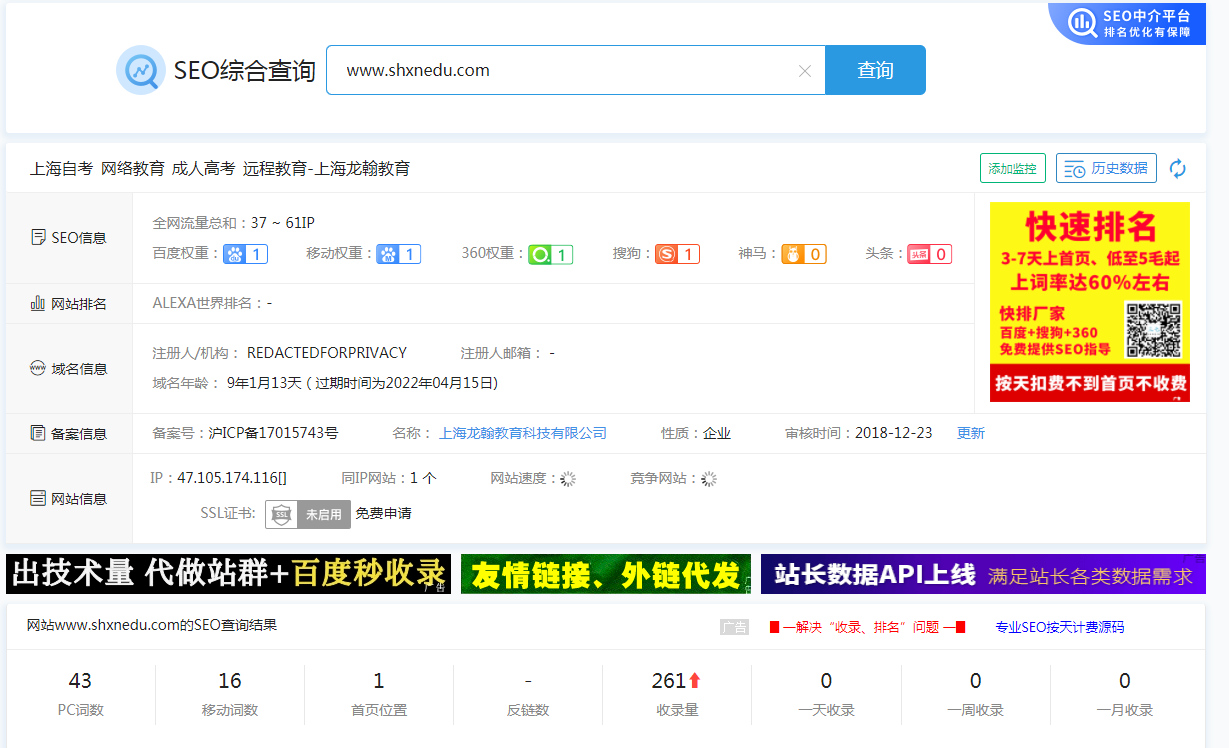Click the 反链数 dash value

[528, 681]
